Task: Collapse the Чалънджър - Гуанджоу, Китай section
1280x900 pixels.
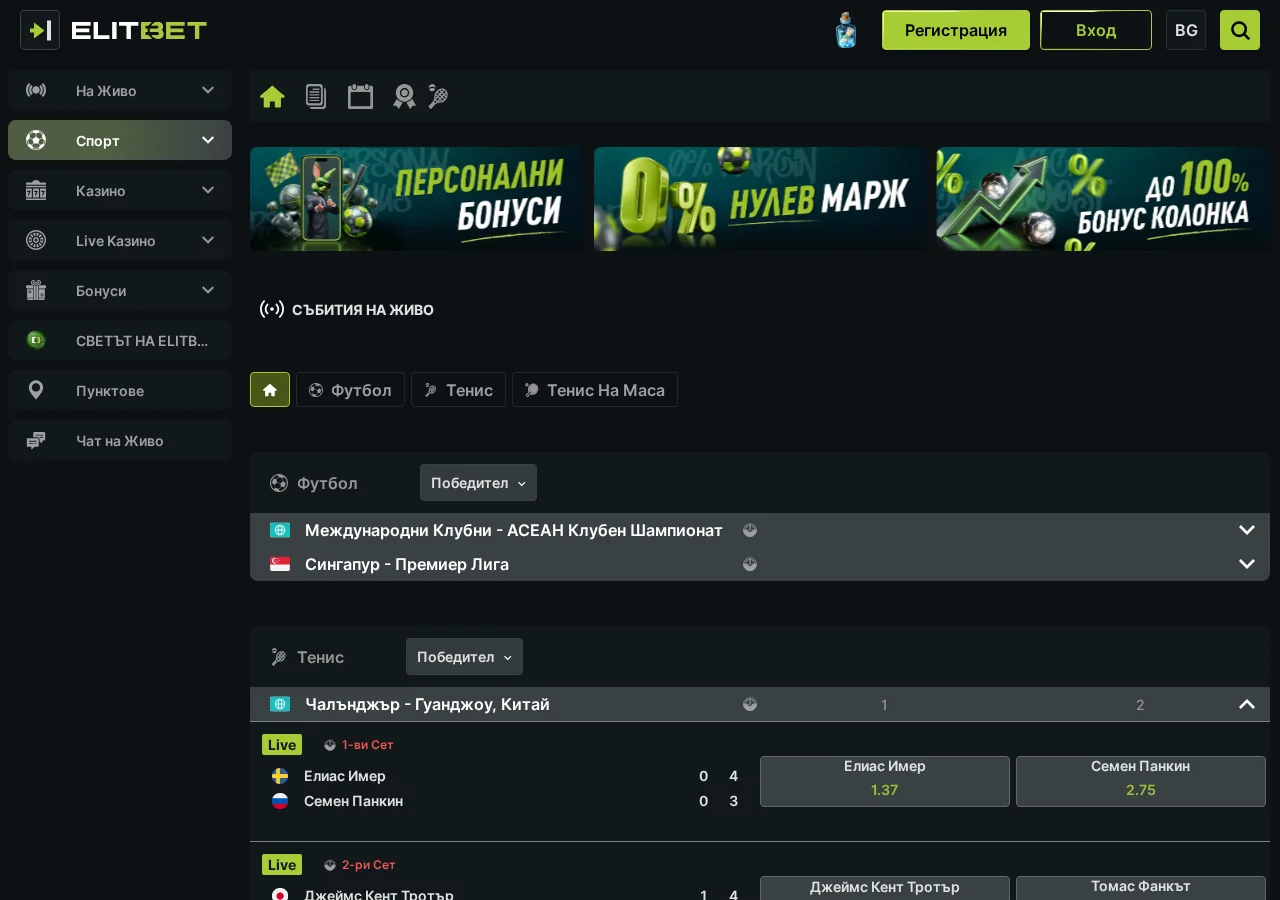Action: point(1246,704)
